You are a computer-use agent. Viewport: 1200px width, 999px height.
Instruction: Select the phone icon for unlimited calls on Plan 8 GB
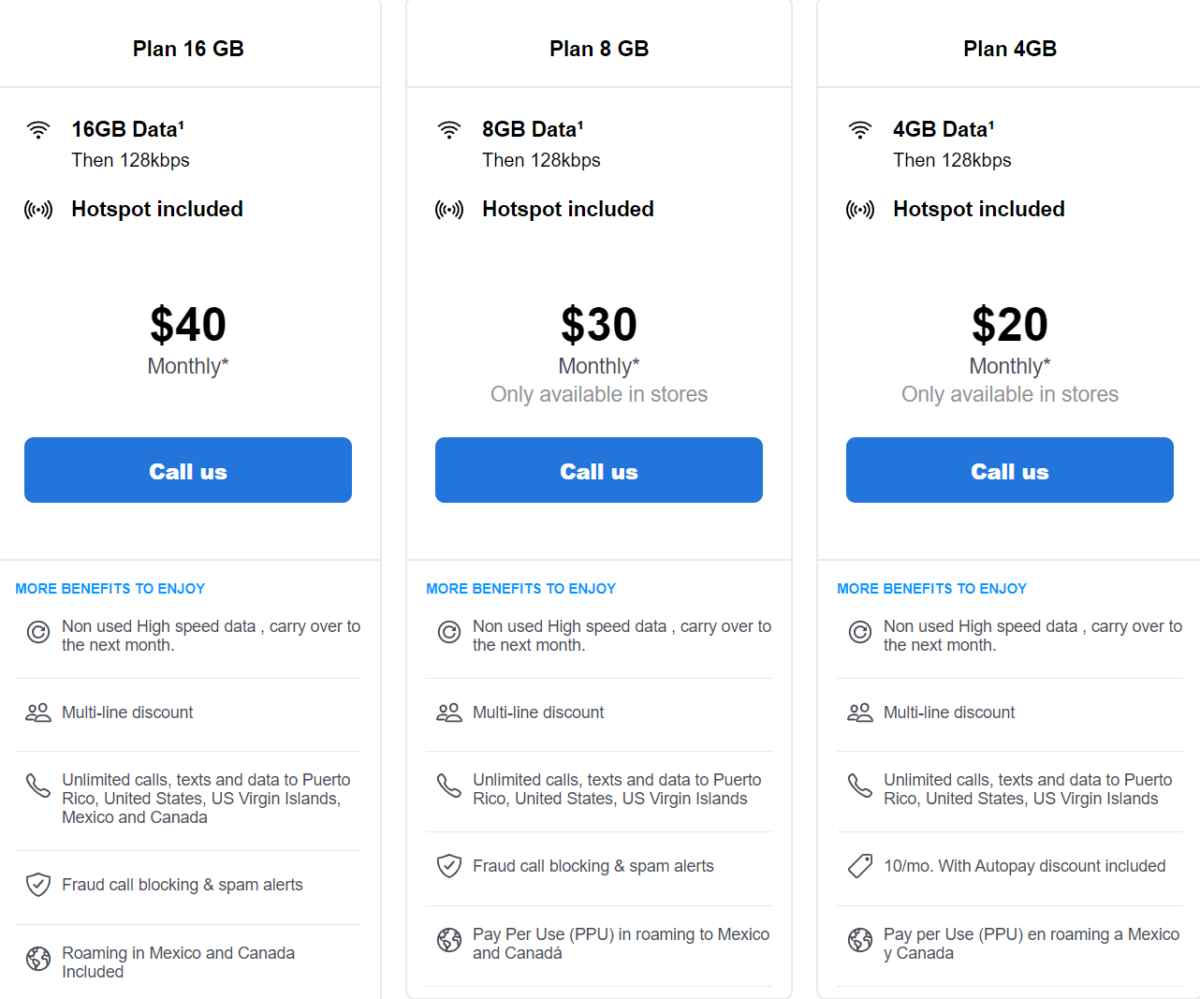[x=449, y=786]
